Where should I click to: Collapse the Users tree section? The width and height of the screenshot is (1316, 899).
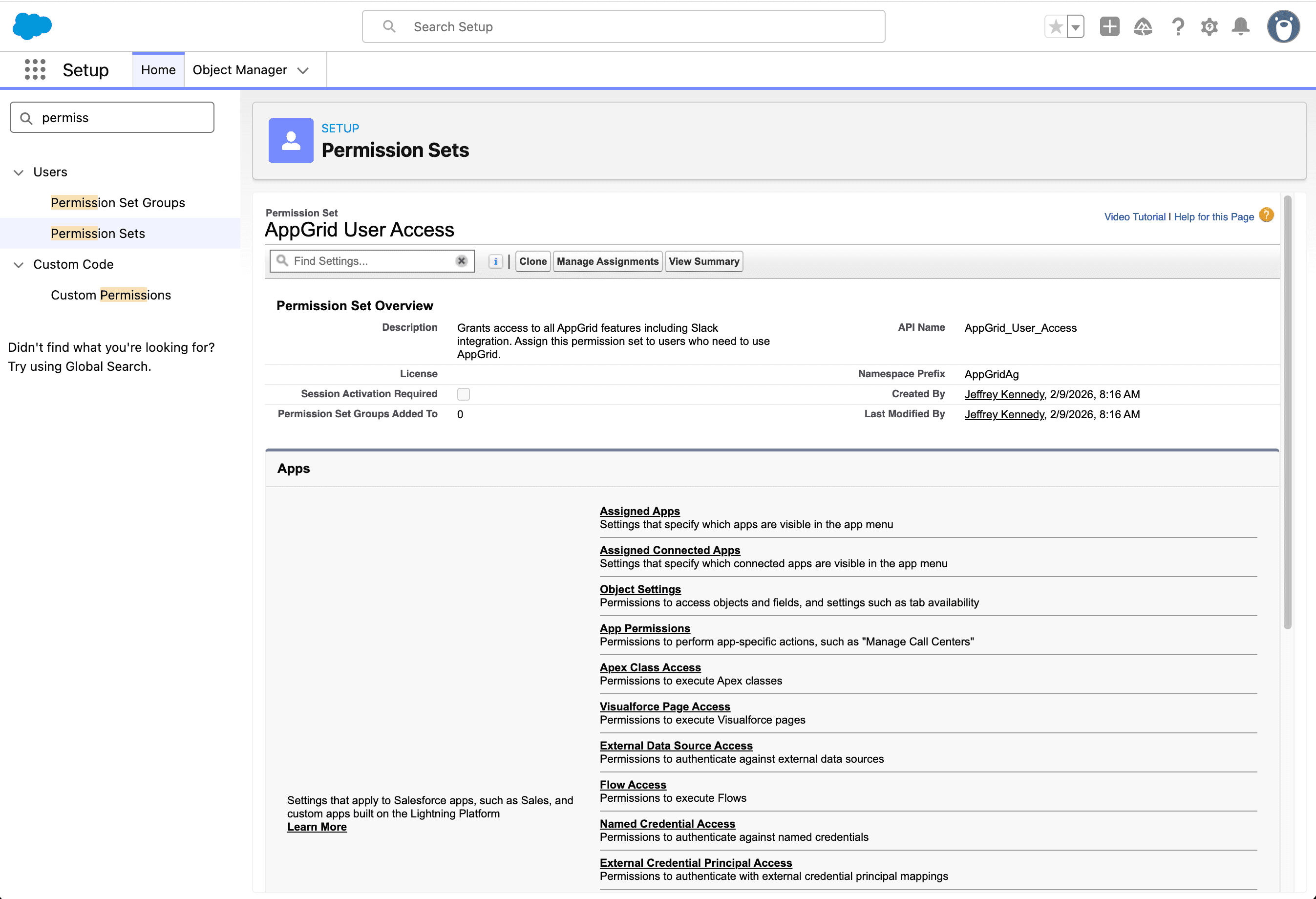coord(19,172)
